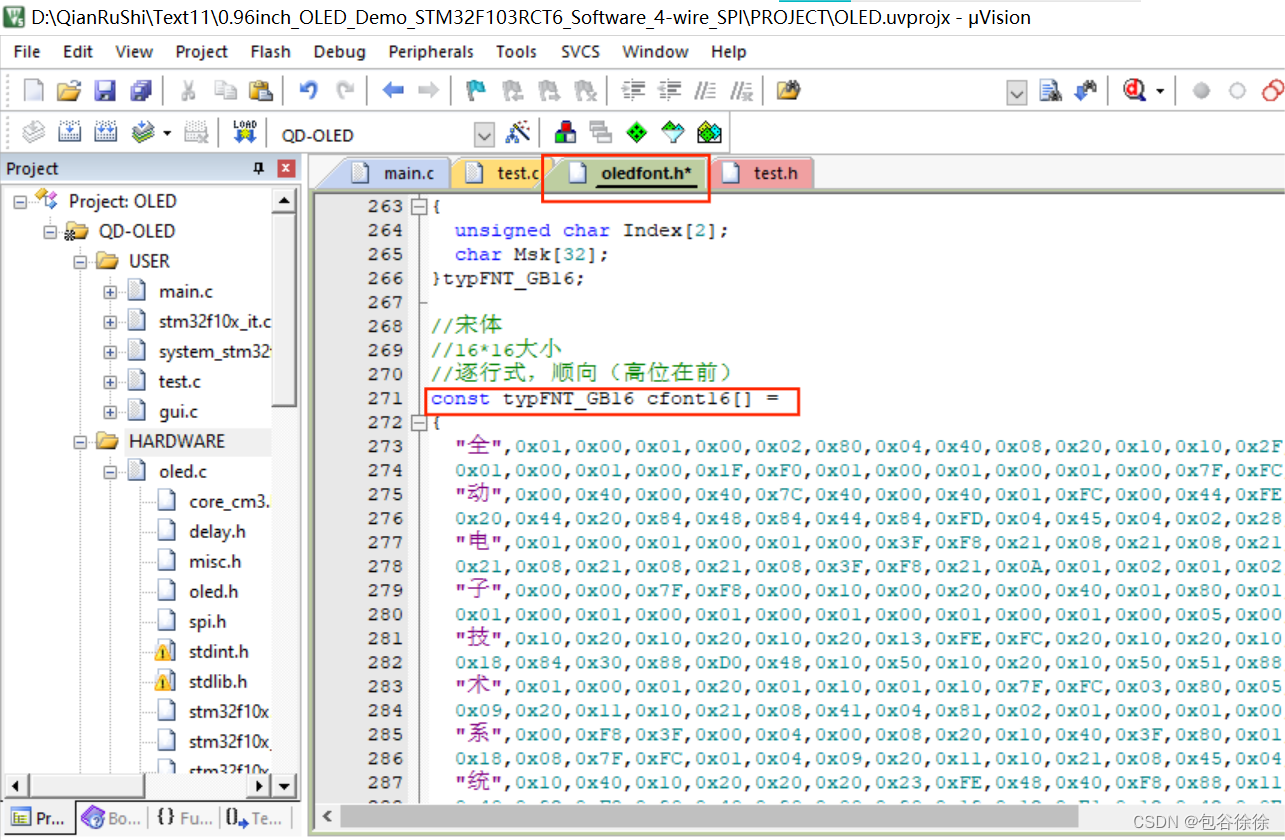Image resolution: width=1285 pixels, height=840 pixels.
Task: Expand the gui.c tree node
Action: tap(110, 412)
